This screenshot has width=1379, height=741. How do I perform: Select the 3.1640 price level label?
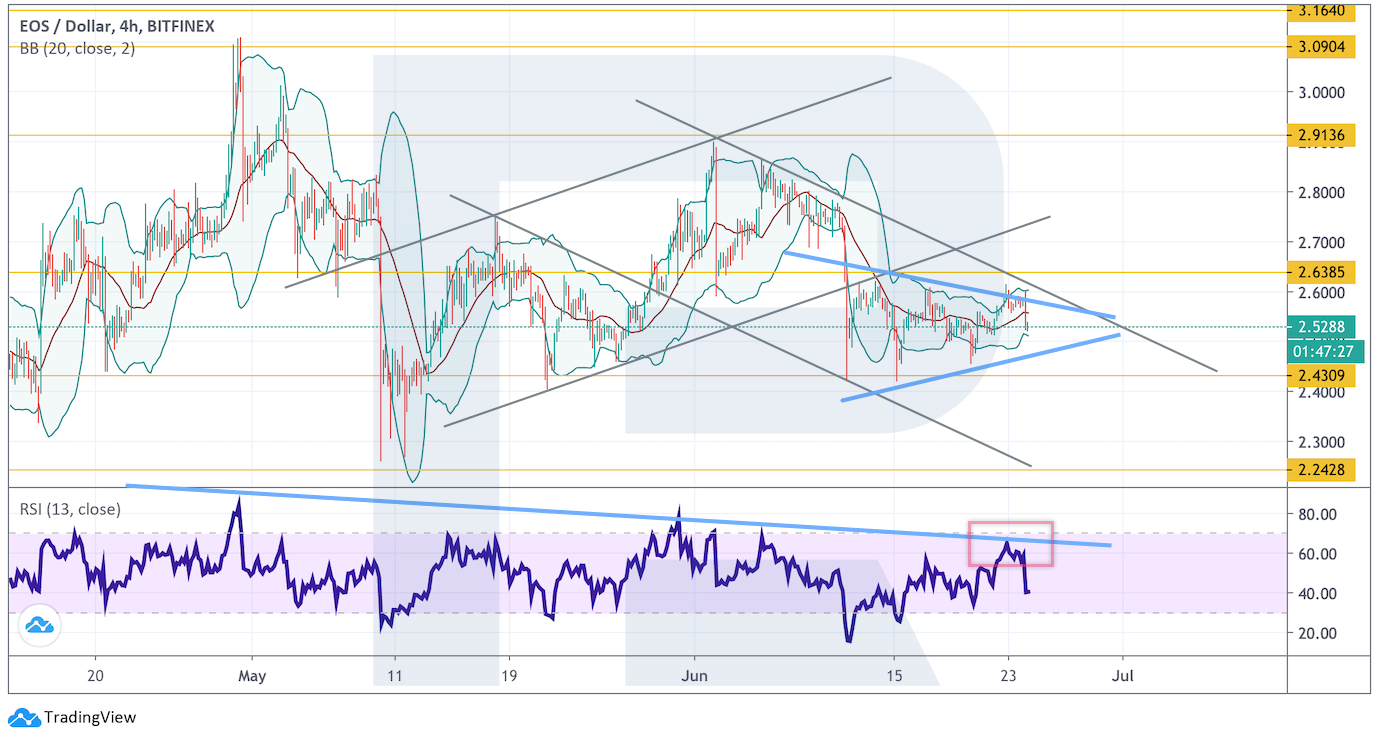1321,11
